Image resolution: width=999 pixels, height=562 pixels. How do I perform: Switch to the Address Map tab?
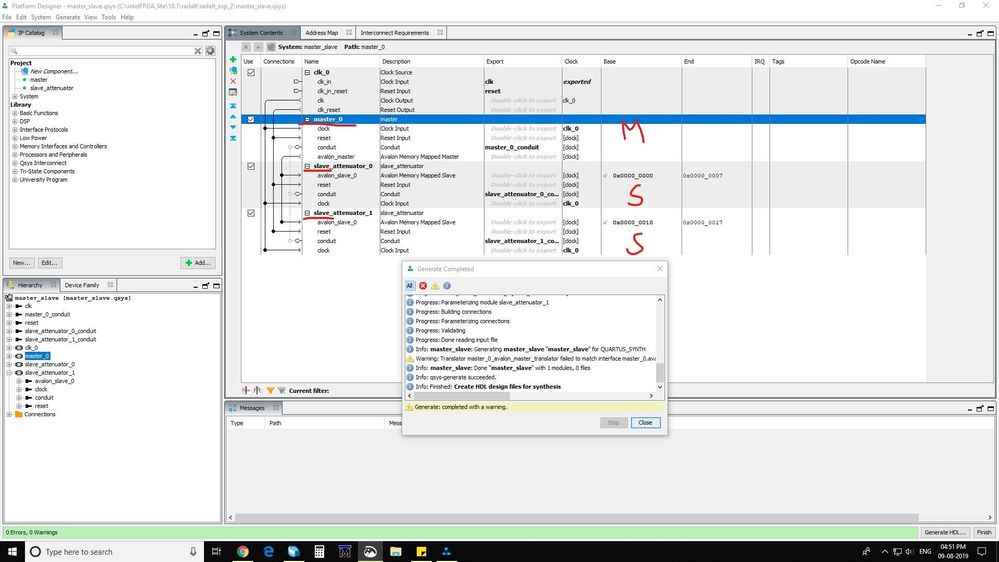point(321,33)
